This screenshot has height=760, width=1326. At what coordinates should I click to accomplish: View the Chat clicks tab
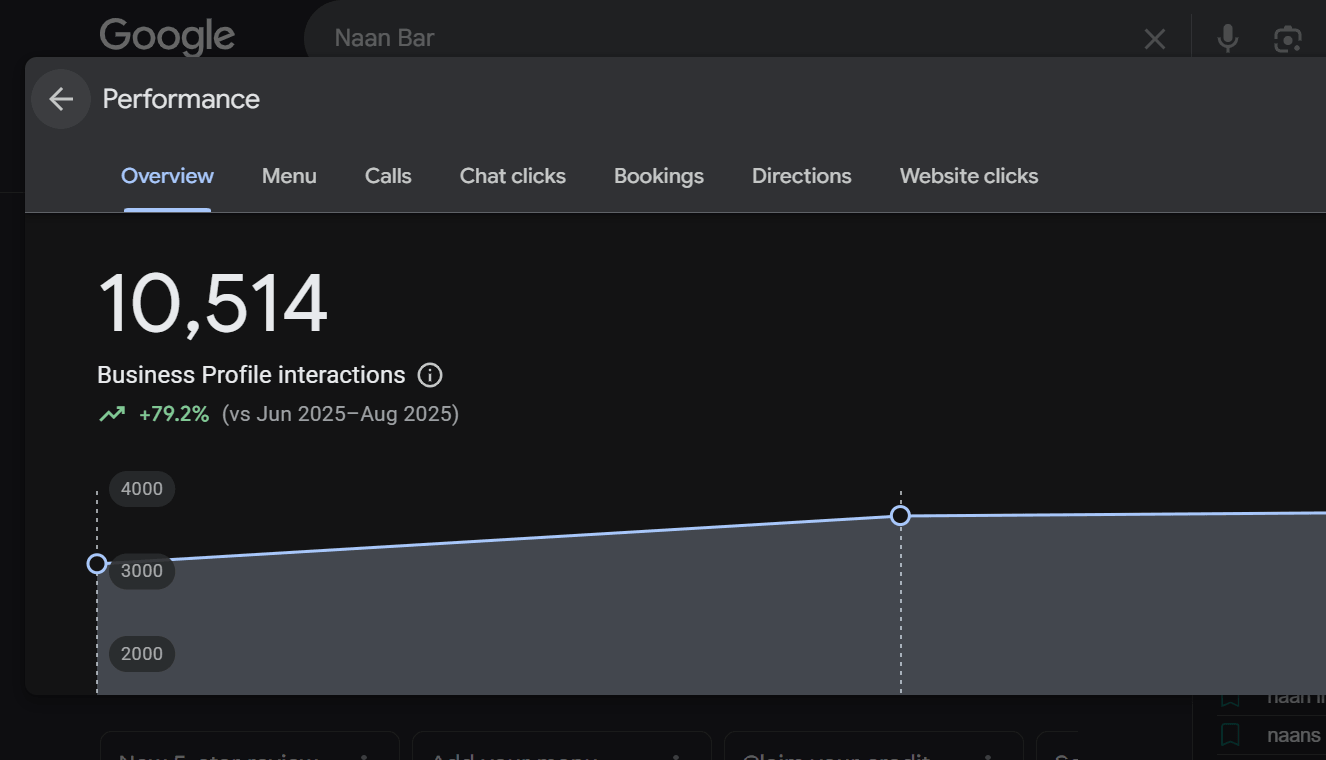coord(513,176)
